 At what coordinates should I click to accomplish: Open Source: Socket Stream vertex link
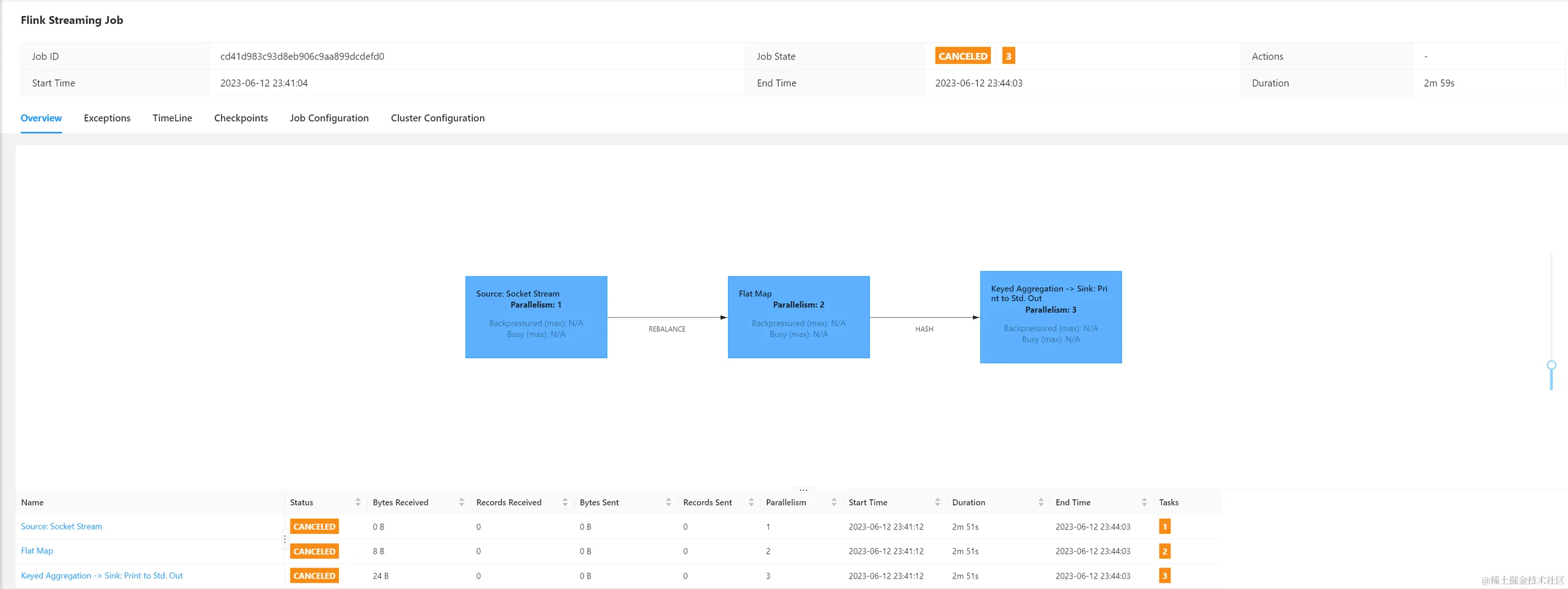[62, 526]
